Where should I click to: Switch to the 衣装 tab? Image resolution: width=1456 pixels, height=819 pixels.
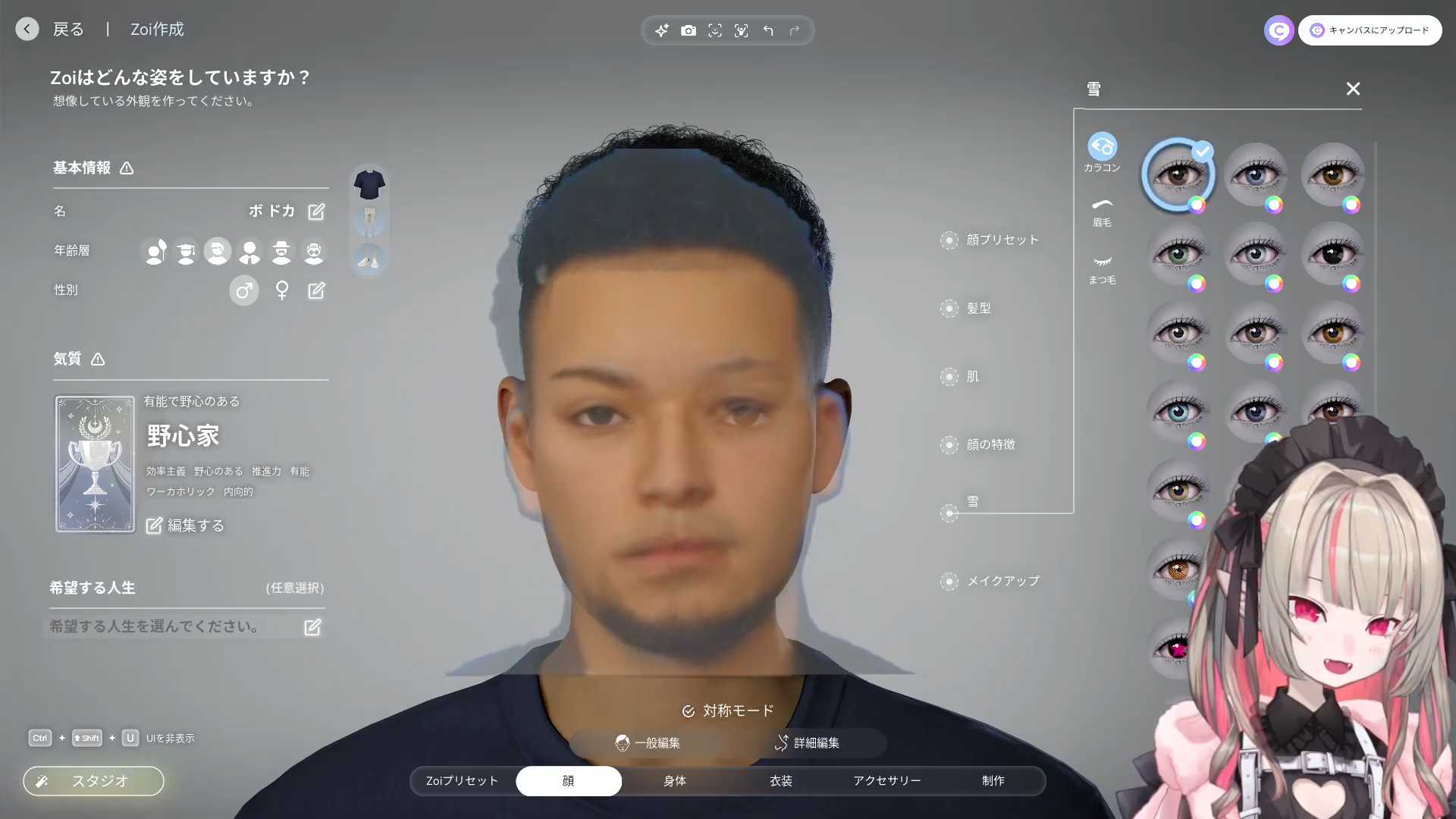click(781, 781)
